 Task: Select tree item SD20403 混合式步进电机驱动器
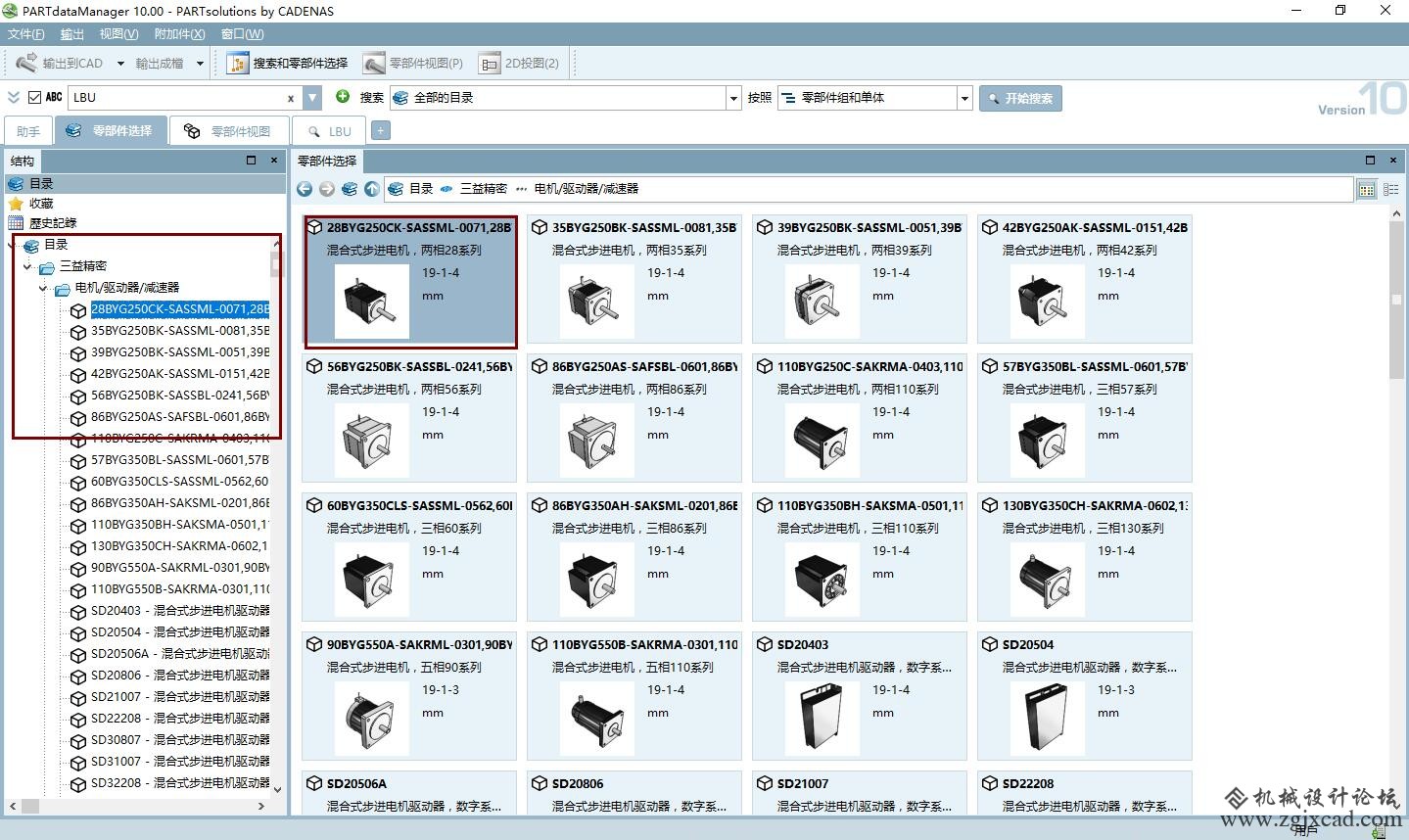pyautogui.click(x=180, y=611)
